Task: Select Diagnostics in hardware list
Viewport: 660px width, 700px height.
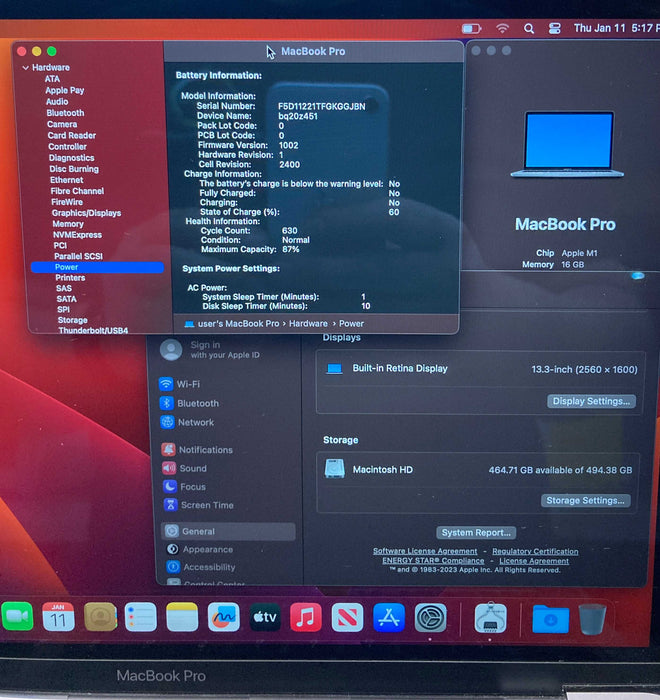Action: 71,158
